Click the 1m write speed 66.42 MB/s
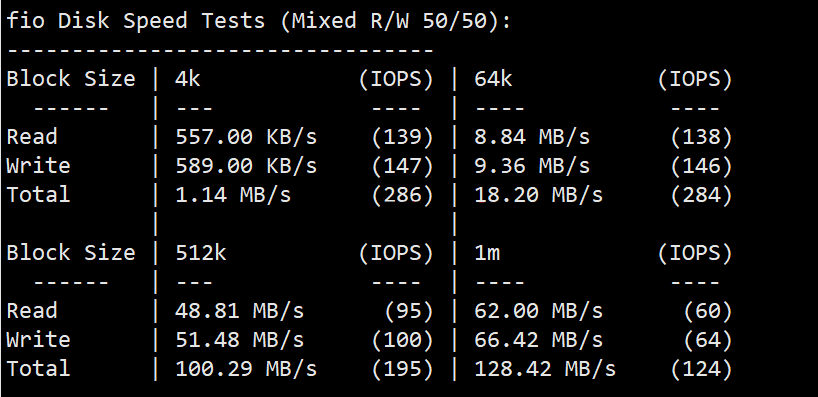The width and height of the screenshot is (818, 397). tap(538, 340)
